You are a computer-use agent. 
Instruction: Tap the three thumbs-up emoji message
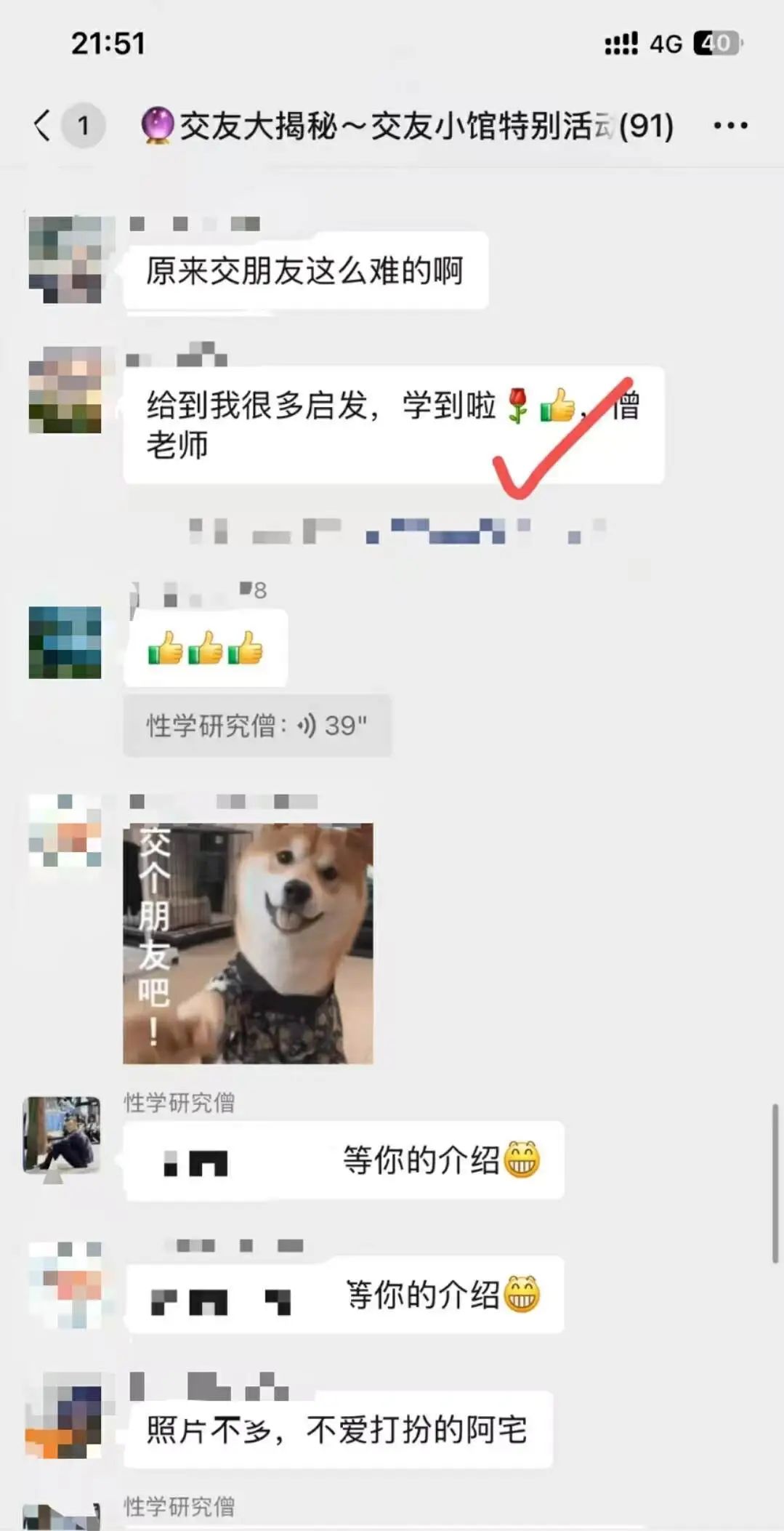pos(206,648)
